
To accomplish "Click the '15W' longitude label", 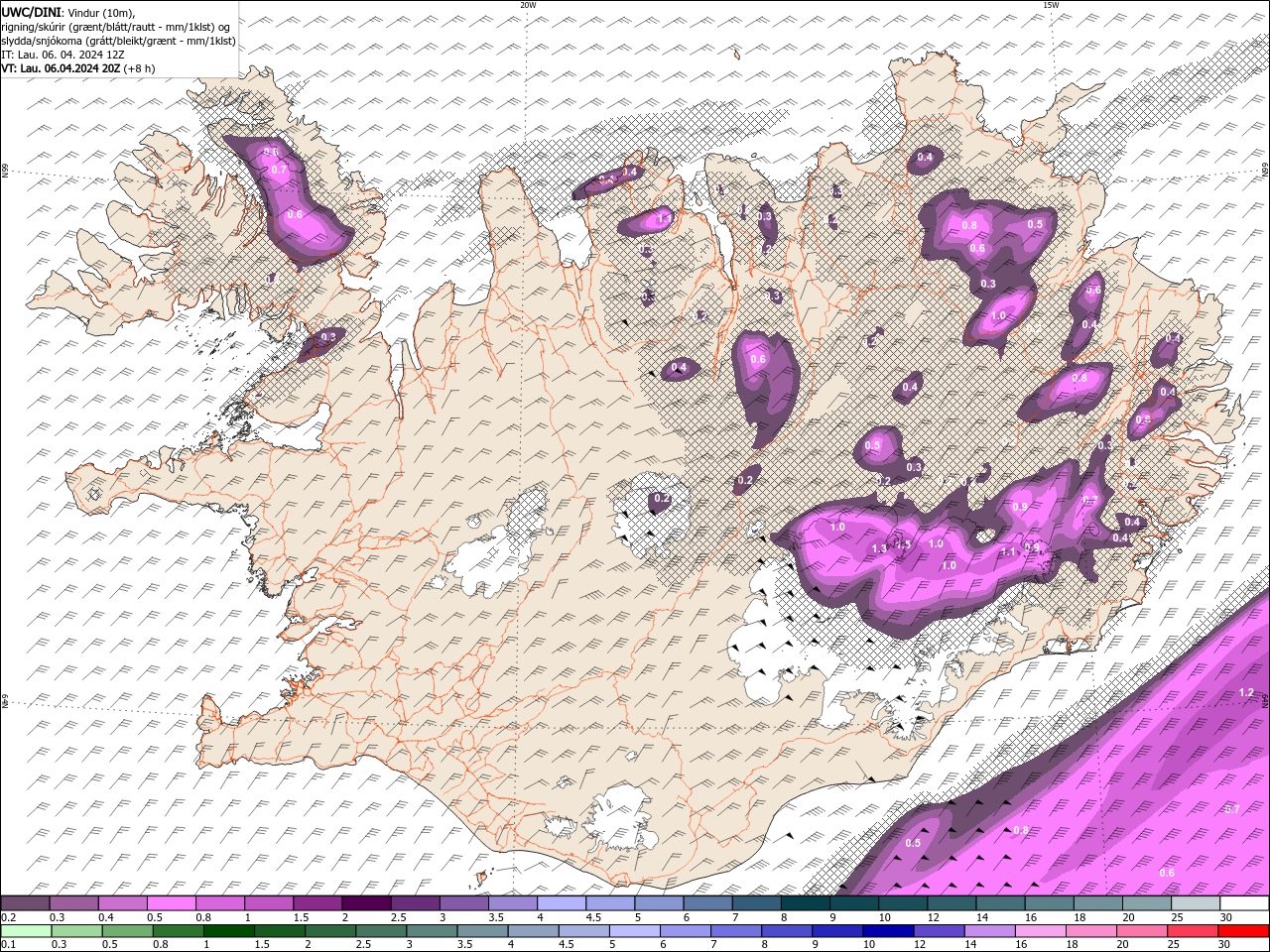I will [x=1051, y=5].
